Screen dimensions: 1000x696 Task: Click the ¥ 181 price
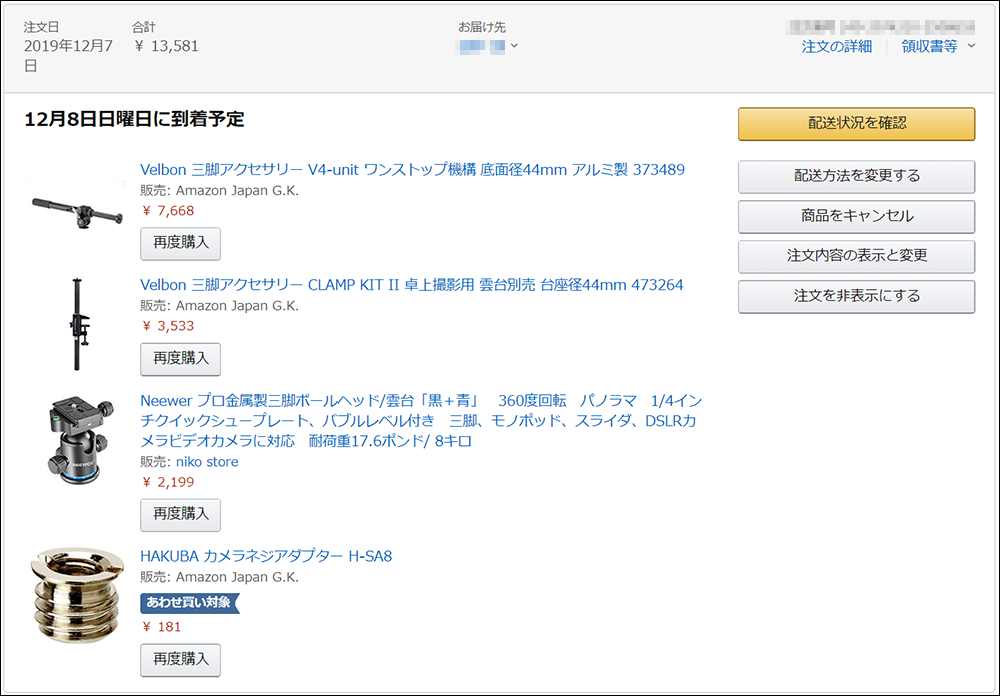[161, 627]
